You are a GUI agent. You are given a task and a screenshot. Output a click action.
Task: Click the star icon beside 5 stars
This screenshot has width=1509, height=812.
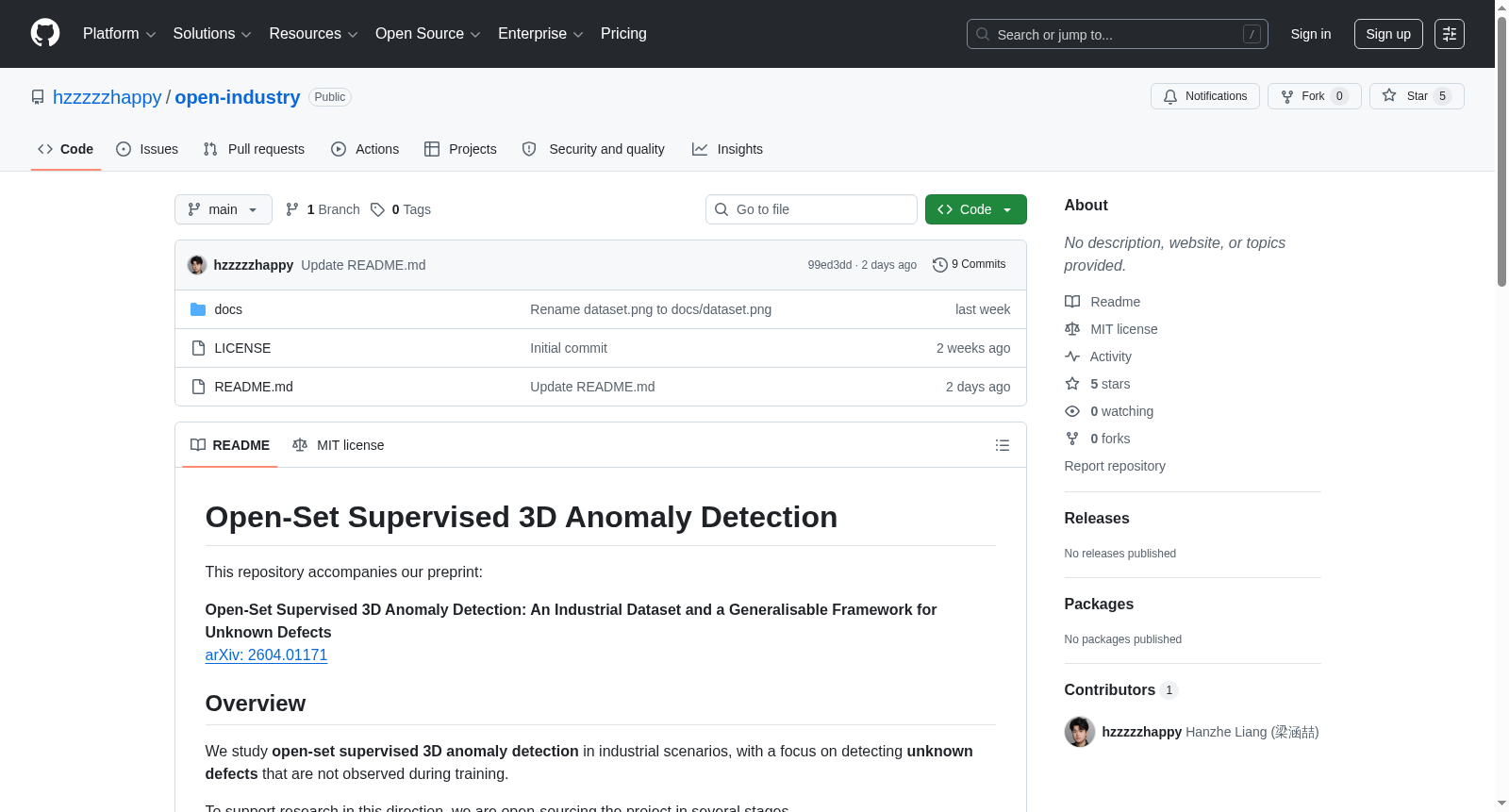tap(1072, 384)
